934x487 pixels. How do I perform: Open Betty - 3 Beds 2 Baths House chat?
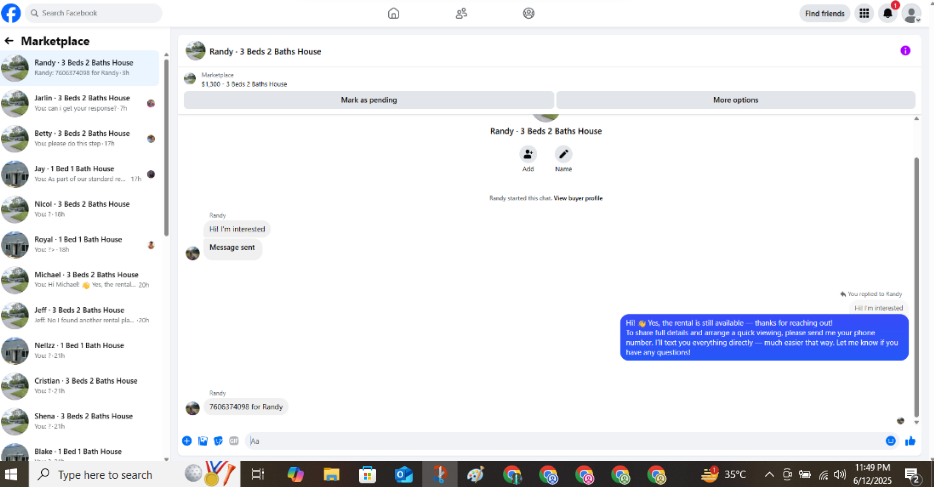click(80, 138)
